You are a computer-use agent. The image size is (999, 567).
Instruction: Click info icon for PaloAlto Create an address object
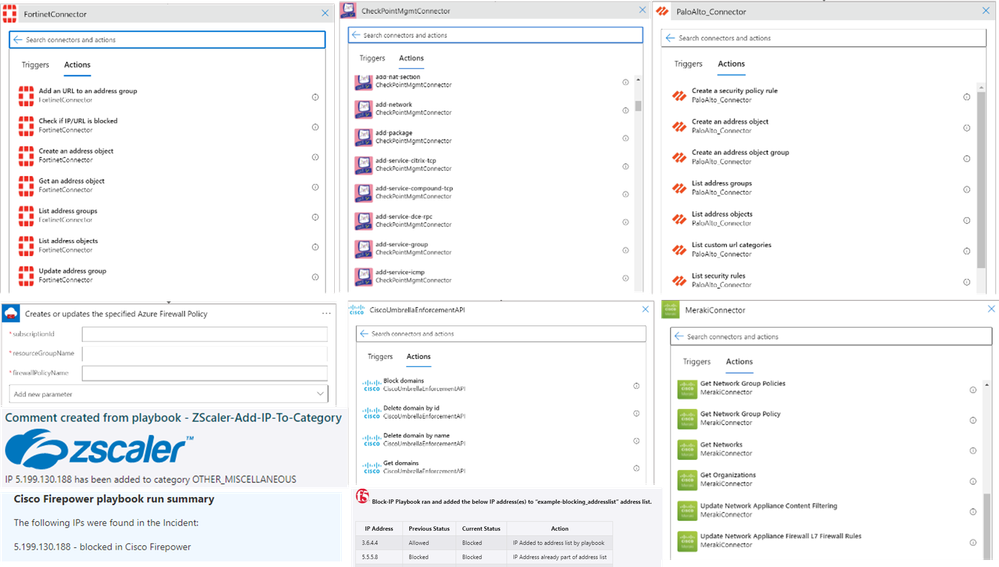(x=967, y=127)
